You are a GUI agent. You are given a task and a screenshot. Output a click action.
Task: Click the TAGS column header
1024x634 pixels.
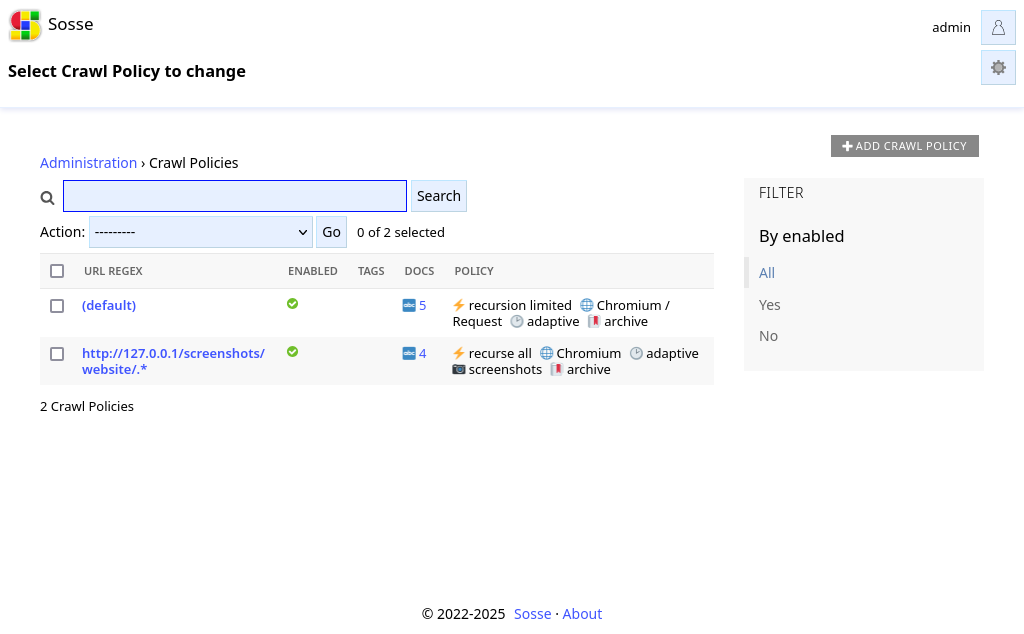(371, 271)
